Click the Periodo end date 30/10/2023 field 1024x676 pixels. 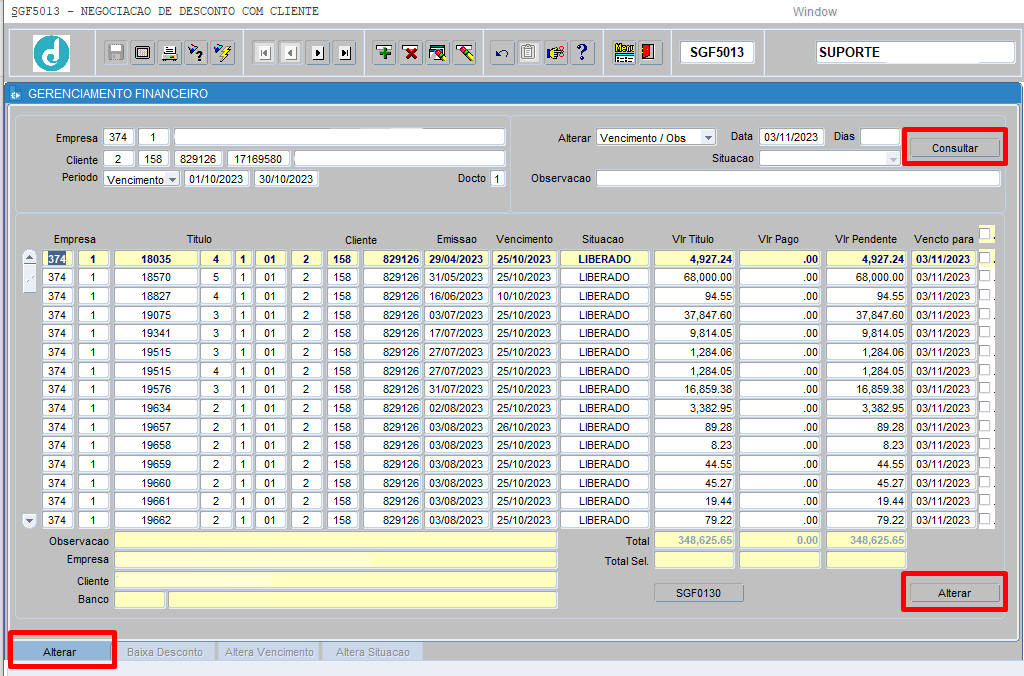click(286, 179)
